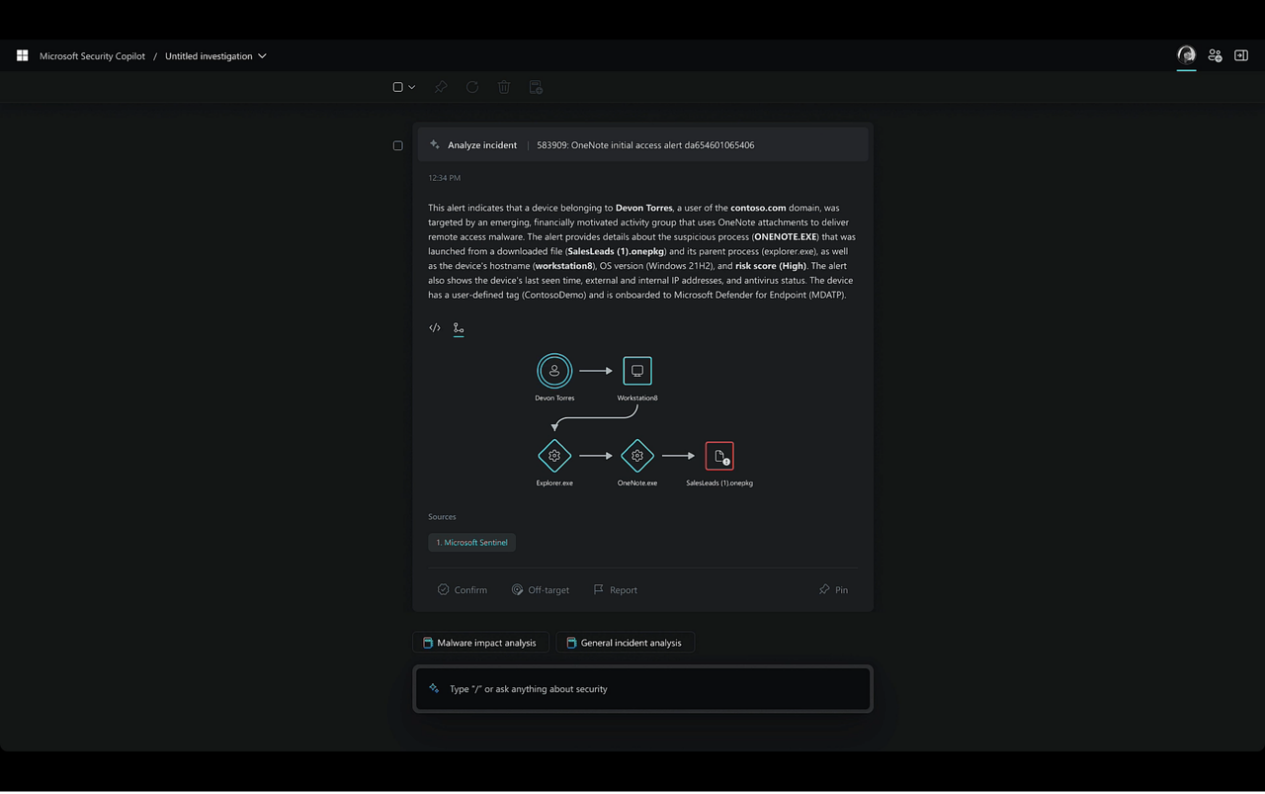Image resolution: width=1265 pixels, height=794 pixels.
Task: Select the SalesLeads (1).onepkg file node
Action: coord(719,456)
